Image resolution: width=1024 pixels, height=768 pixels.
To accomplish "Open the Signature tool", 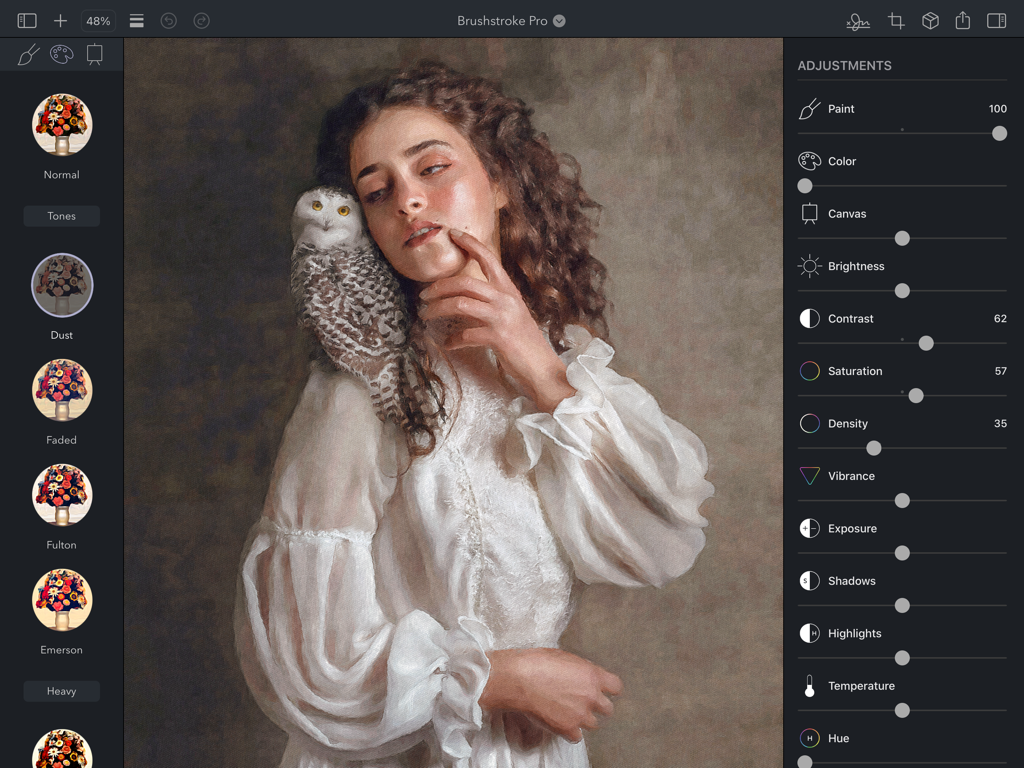I will tap(858, 20).
